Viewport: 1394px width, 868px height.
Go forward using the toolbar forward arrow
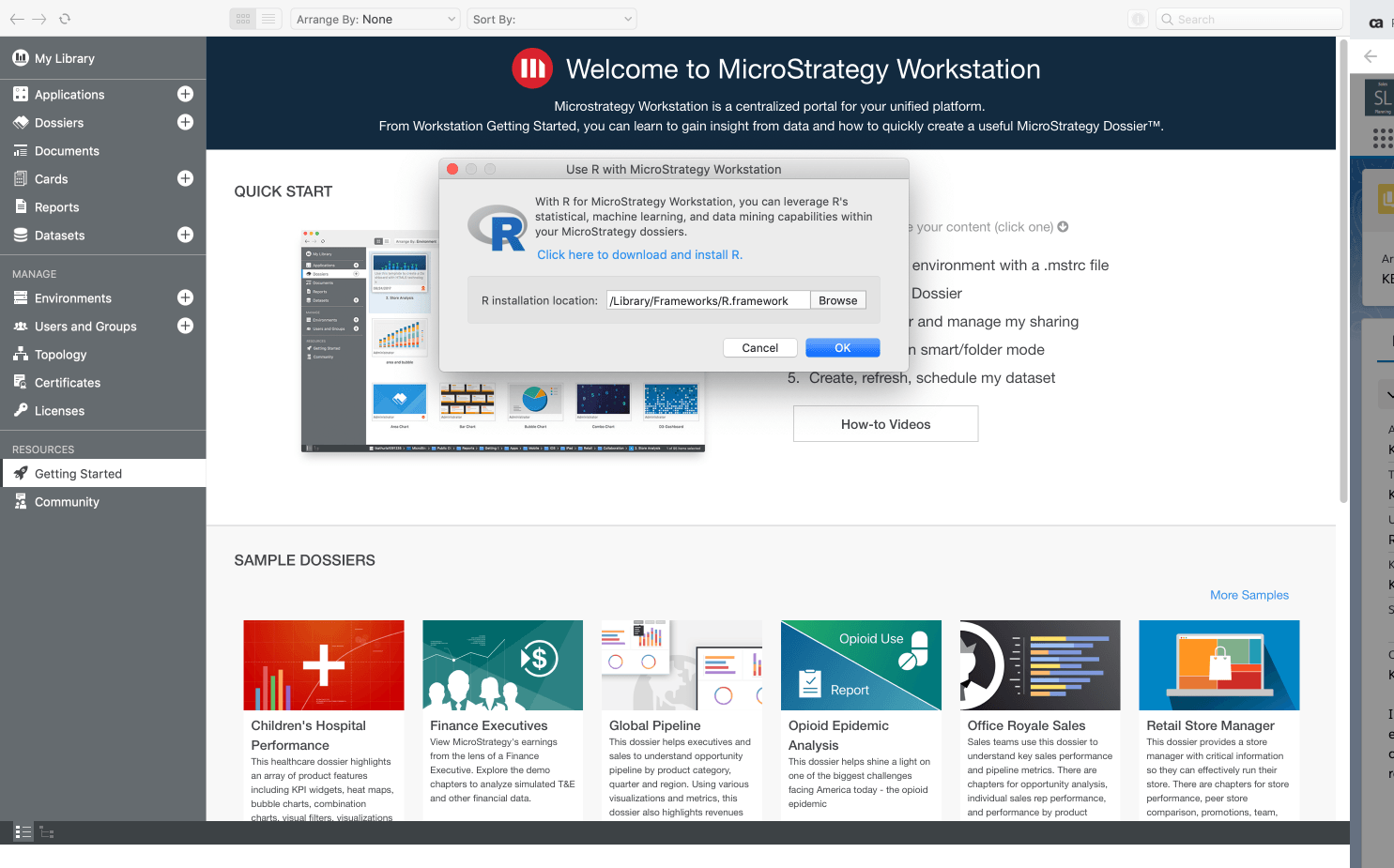(x=39, y=19)
